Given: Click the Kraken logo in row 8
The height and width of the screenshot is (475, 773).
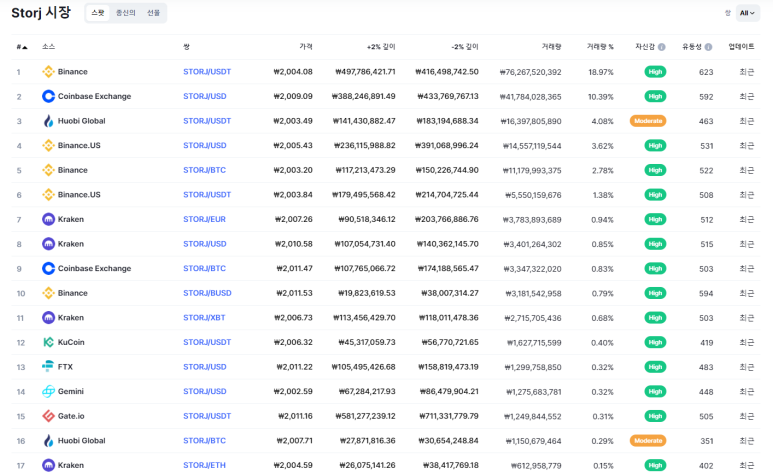Looking at the screenshot, I should (x=48, y=244).
